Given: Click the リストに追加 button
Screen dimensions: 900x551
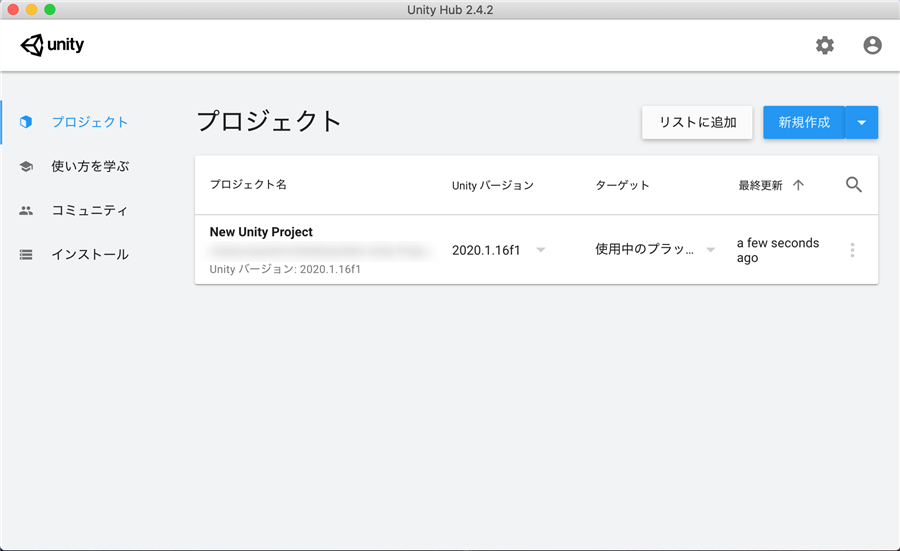Looking at the screenshot, I should coord(697,122).
